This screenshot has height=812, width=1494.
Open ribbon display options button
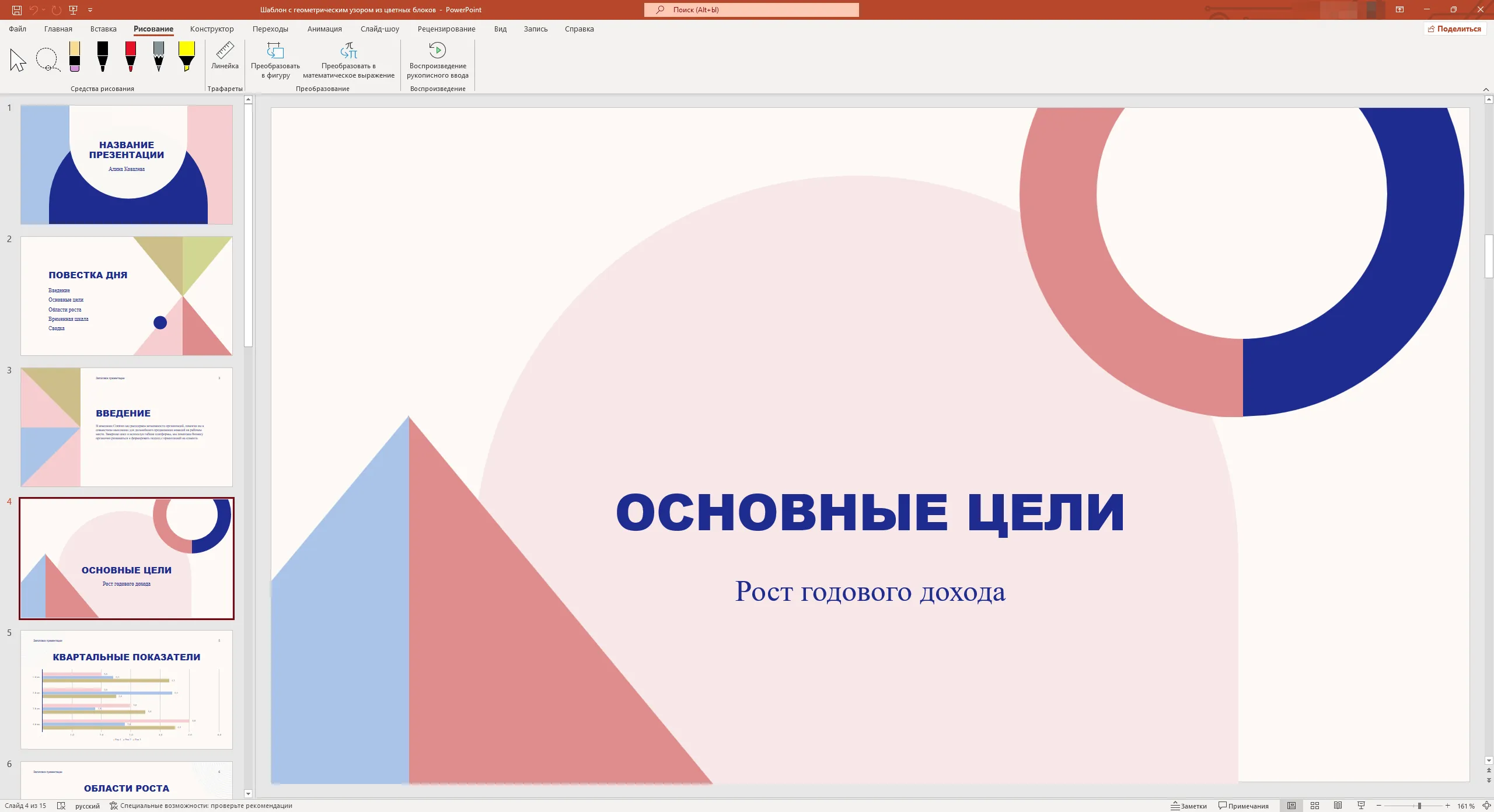(x=1399, y=9)
